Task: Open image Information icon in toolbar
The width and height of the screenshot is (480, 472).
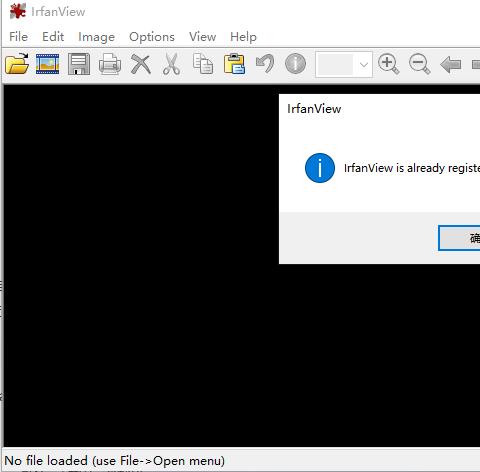Action: (x=295, y=63)
